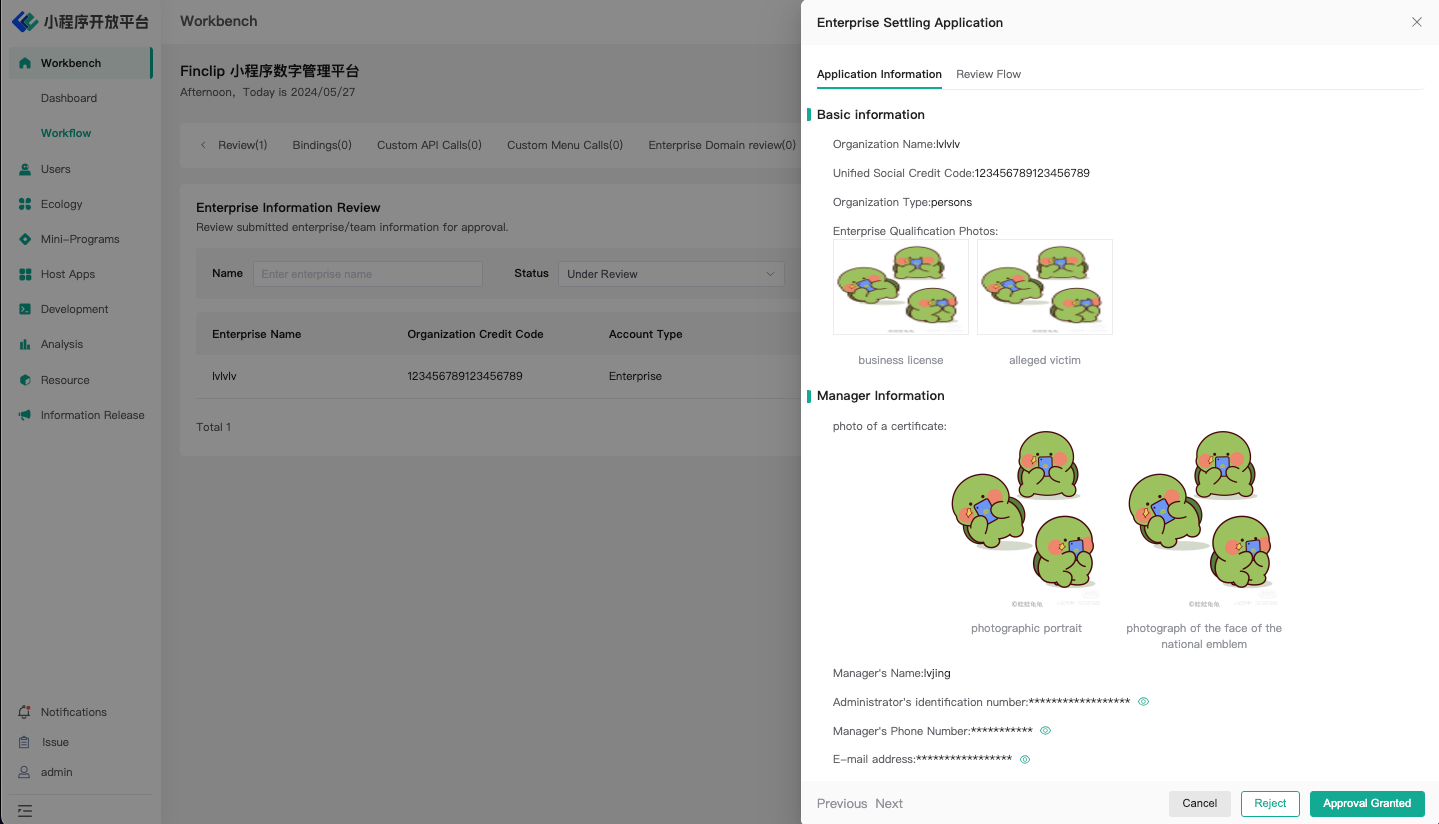Open the photographic portrait certificate image
This screenshot has height=824, width=1439.
tap(1026, 520)
